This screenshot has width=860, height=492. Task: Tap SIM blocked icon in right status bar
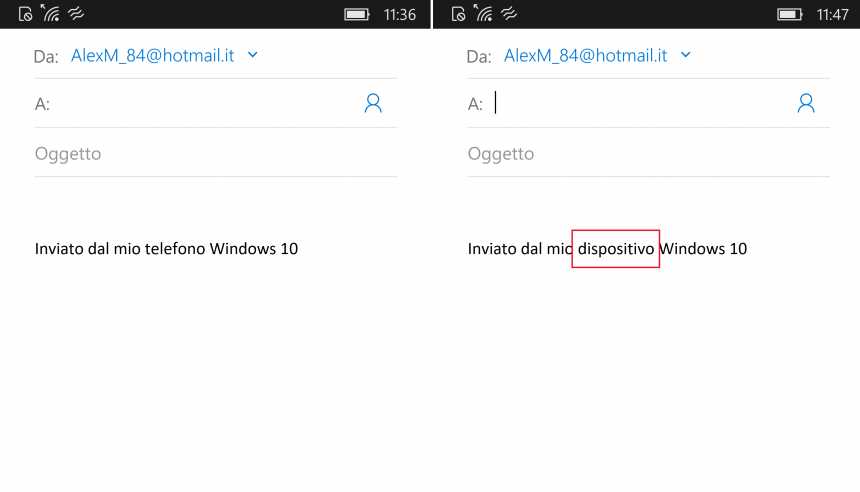click(x=459, y=14)
